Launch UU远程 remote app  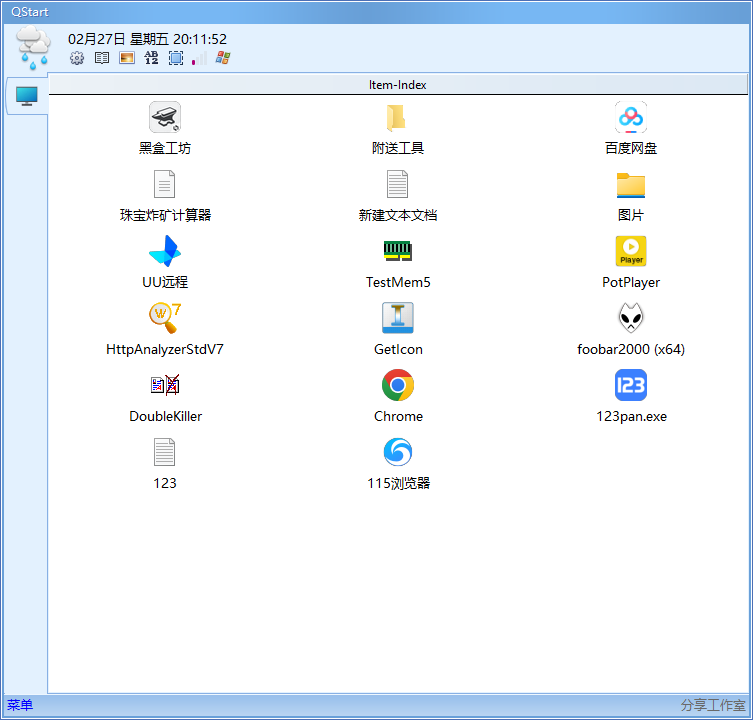tap(165, 262)
